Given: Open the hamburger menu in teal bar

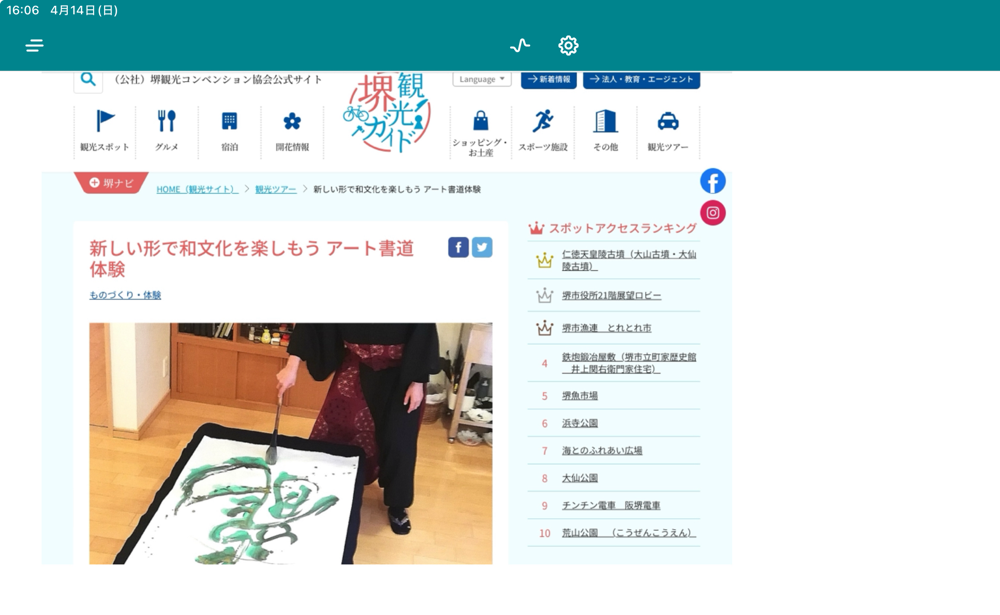Looking at the screenshot, I should tap(34, 45).
